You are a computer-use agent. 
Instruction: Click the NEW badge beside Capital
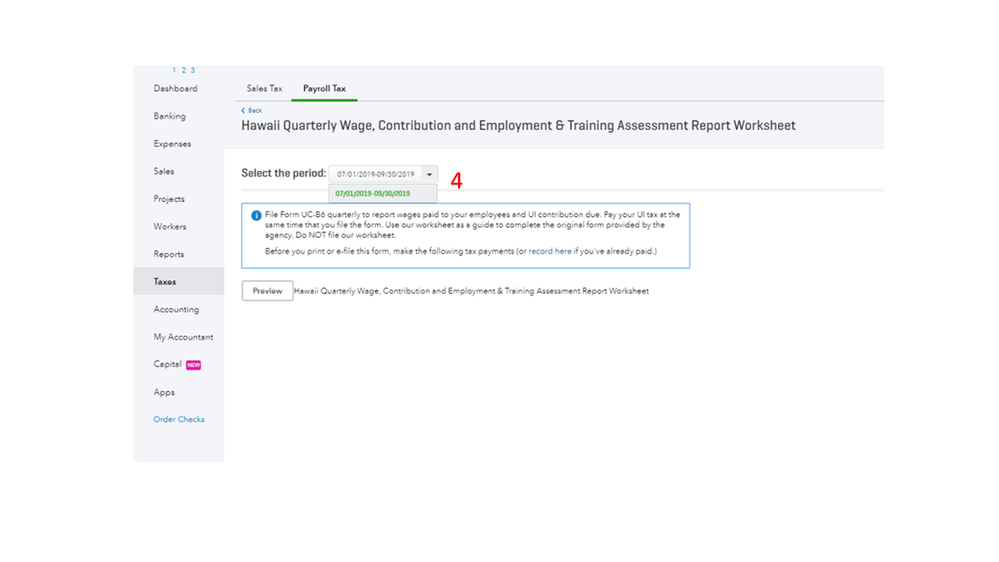pos(193,365)
